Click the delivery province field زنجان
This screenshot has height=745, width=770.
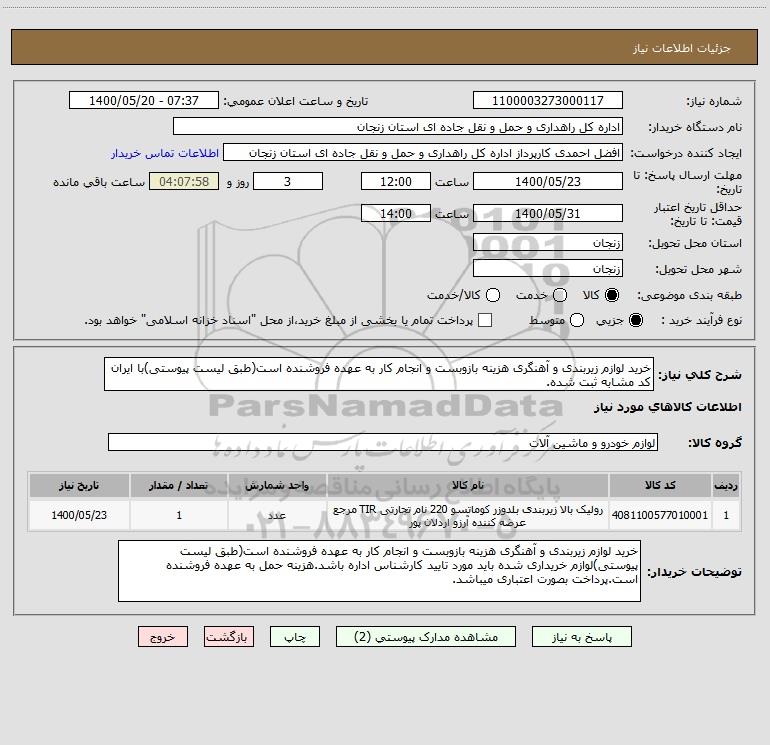coord(548,243)
